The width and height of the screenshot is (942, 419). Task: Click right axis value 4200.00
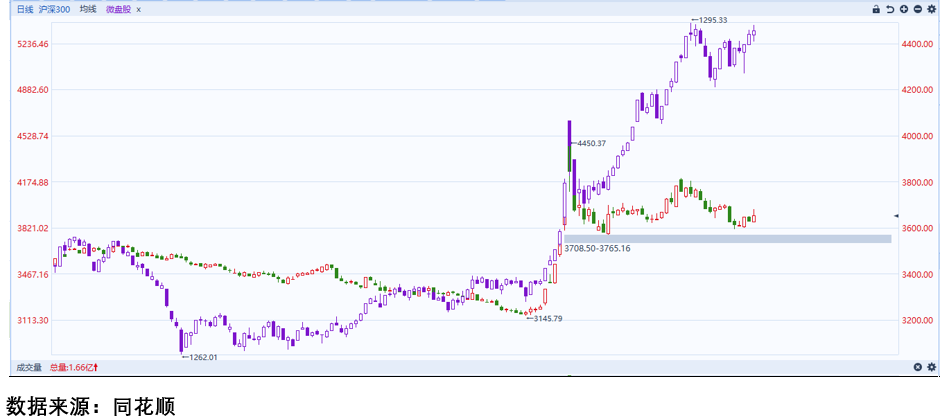click(918, 90)
